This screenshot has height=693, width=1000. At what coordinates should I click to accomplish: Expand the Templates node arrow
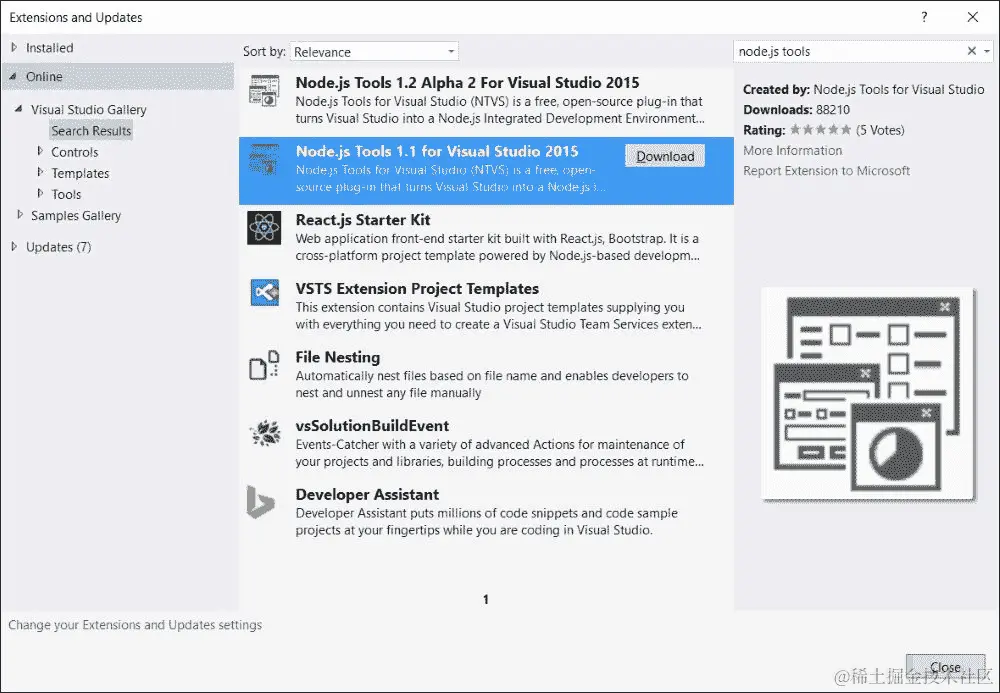coord(40,173)
